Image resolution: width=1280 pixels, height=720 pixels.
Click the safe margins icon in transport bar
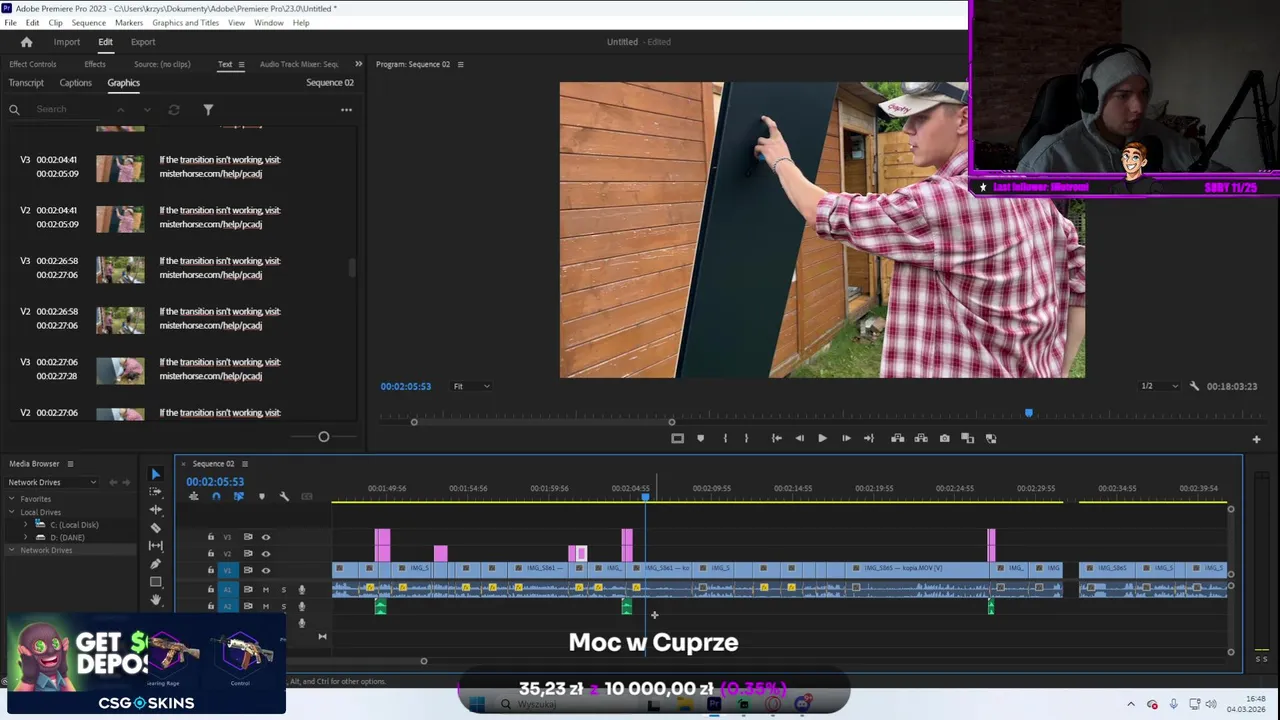click(677, 438)
